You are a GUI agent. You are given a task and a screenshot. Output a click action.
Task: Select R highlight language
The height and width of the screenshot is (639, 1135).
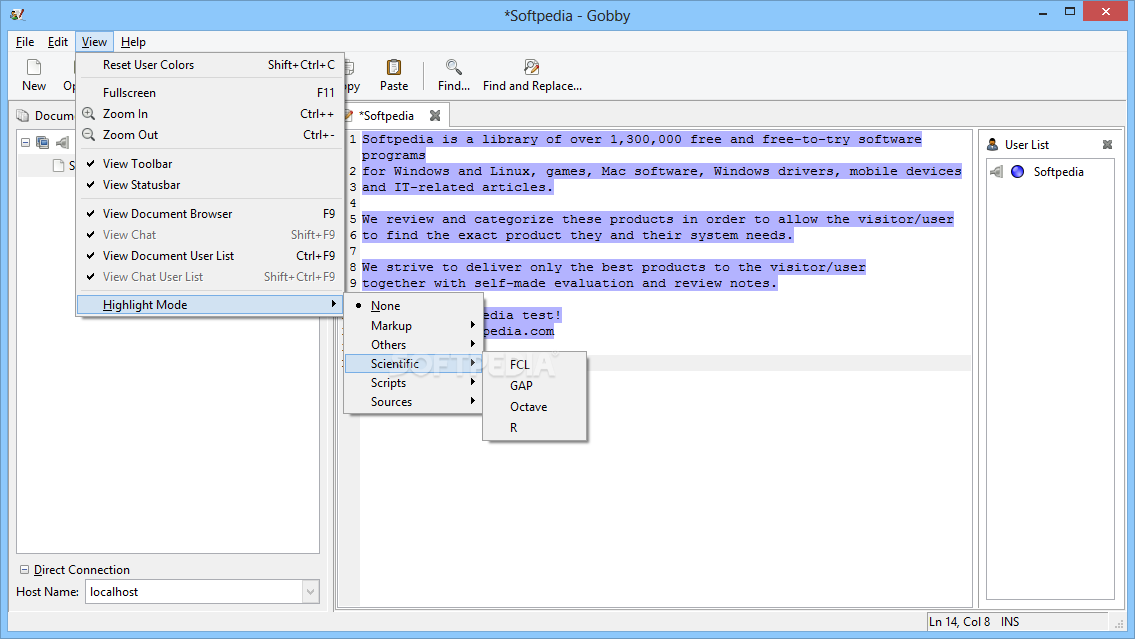[534, 428]
